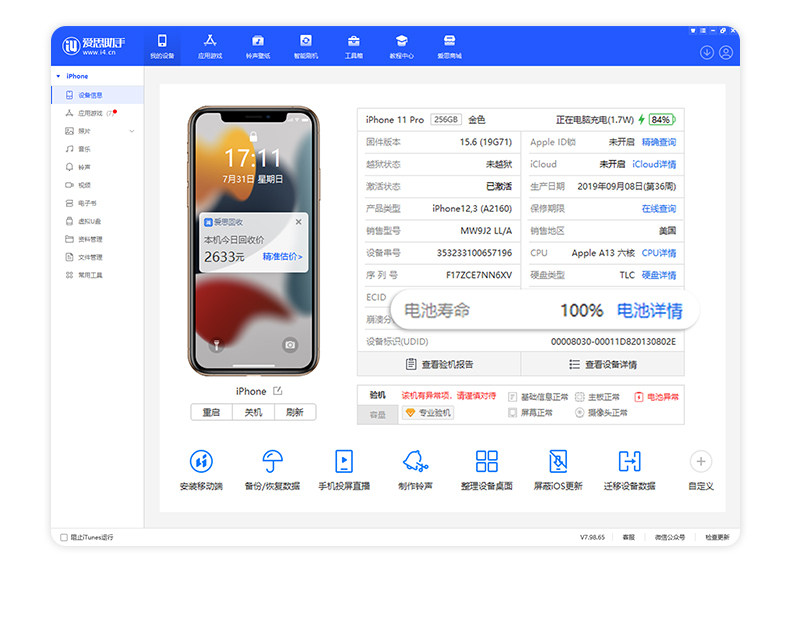
Task: Select 铃声 ringtones in the sidebar
Action: click(x=97, y=167)
